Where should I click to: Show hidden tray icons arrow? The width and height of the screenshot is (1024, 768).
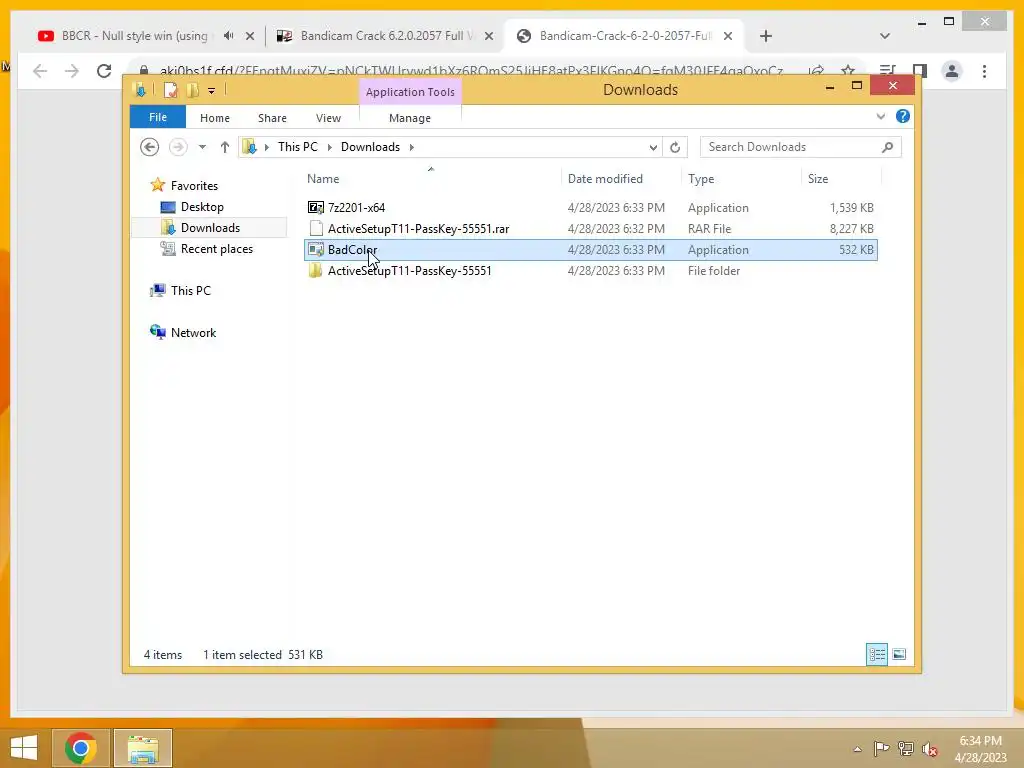[857, 749]
